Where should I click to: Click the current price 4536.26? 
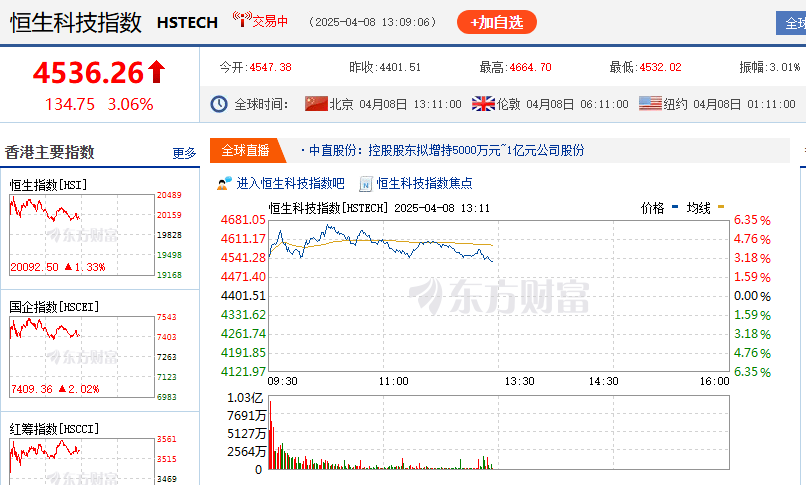88,72
